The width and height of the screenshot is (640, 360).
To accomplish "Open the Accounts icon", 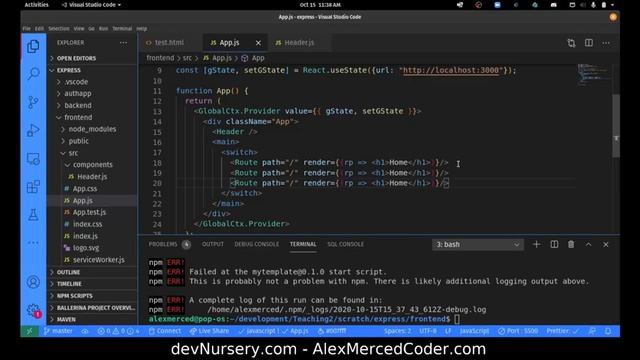I will (33, 282).
